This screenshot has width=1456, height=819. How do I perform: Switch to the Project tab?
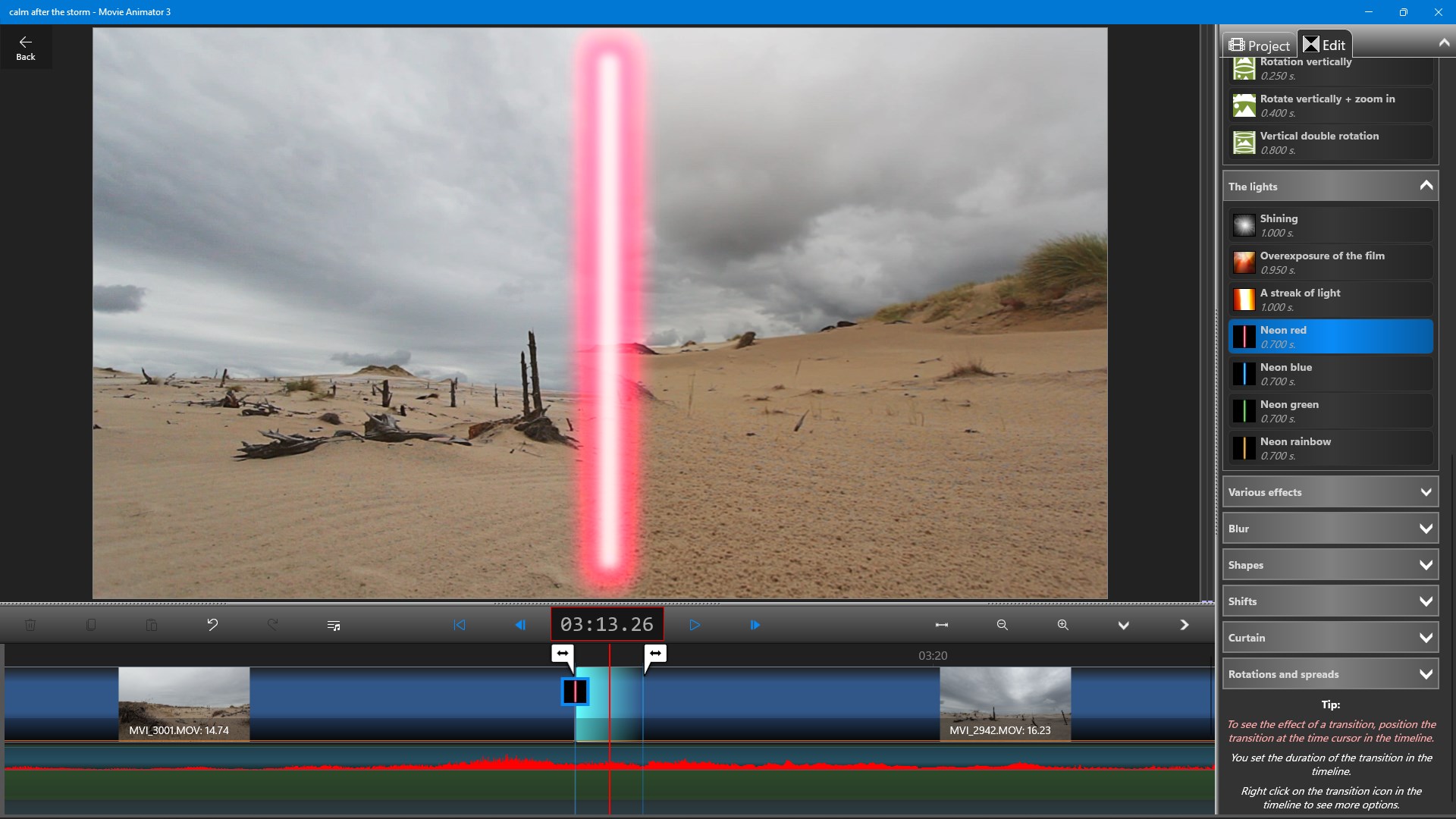click(x=1259, y=45)
